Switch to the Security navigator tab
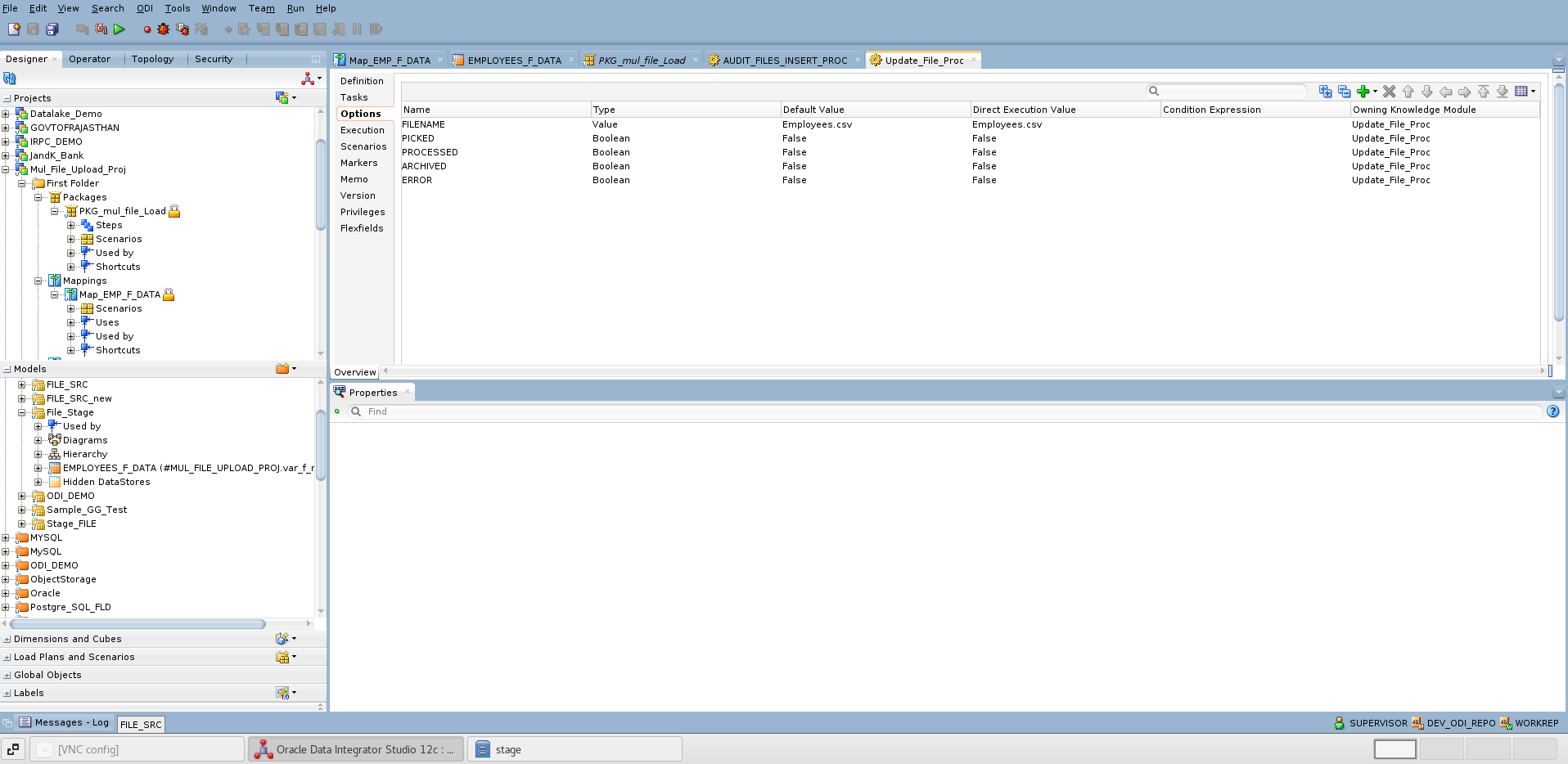 click(214, 59)
